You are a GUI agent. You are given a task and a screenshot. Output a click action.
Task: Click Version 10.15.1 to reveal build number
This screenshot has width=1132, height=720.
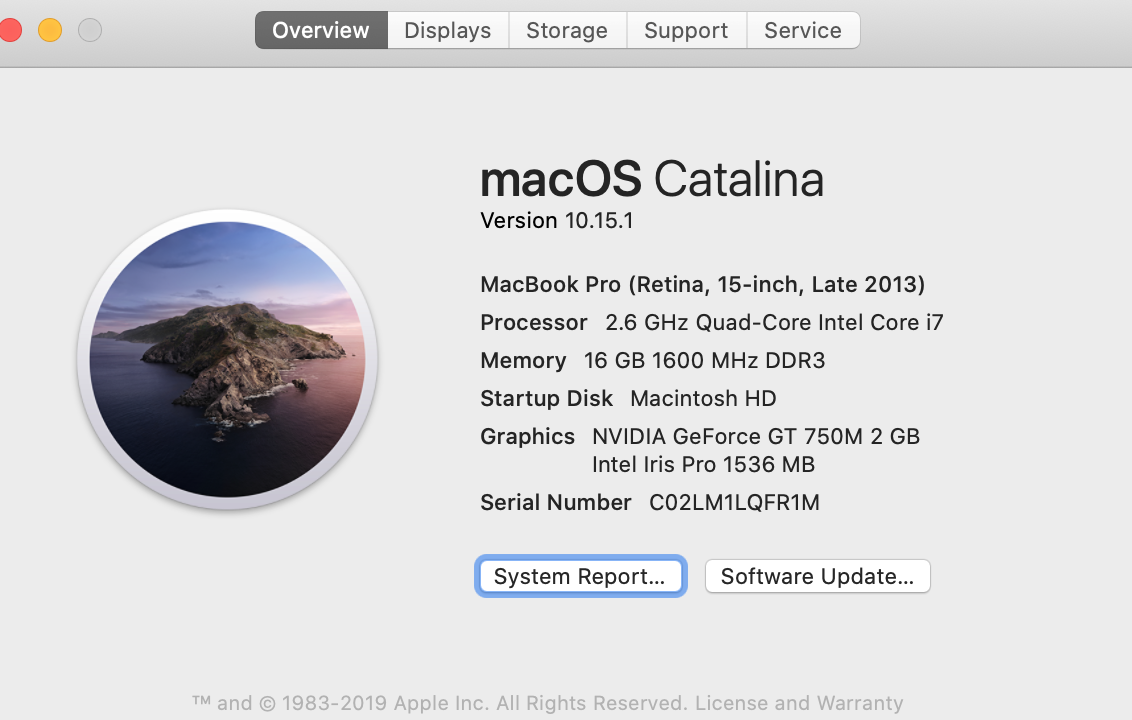[557, 221]
